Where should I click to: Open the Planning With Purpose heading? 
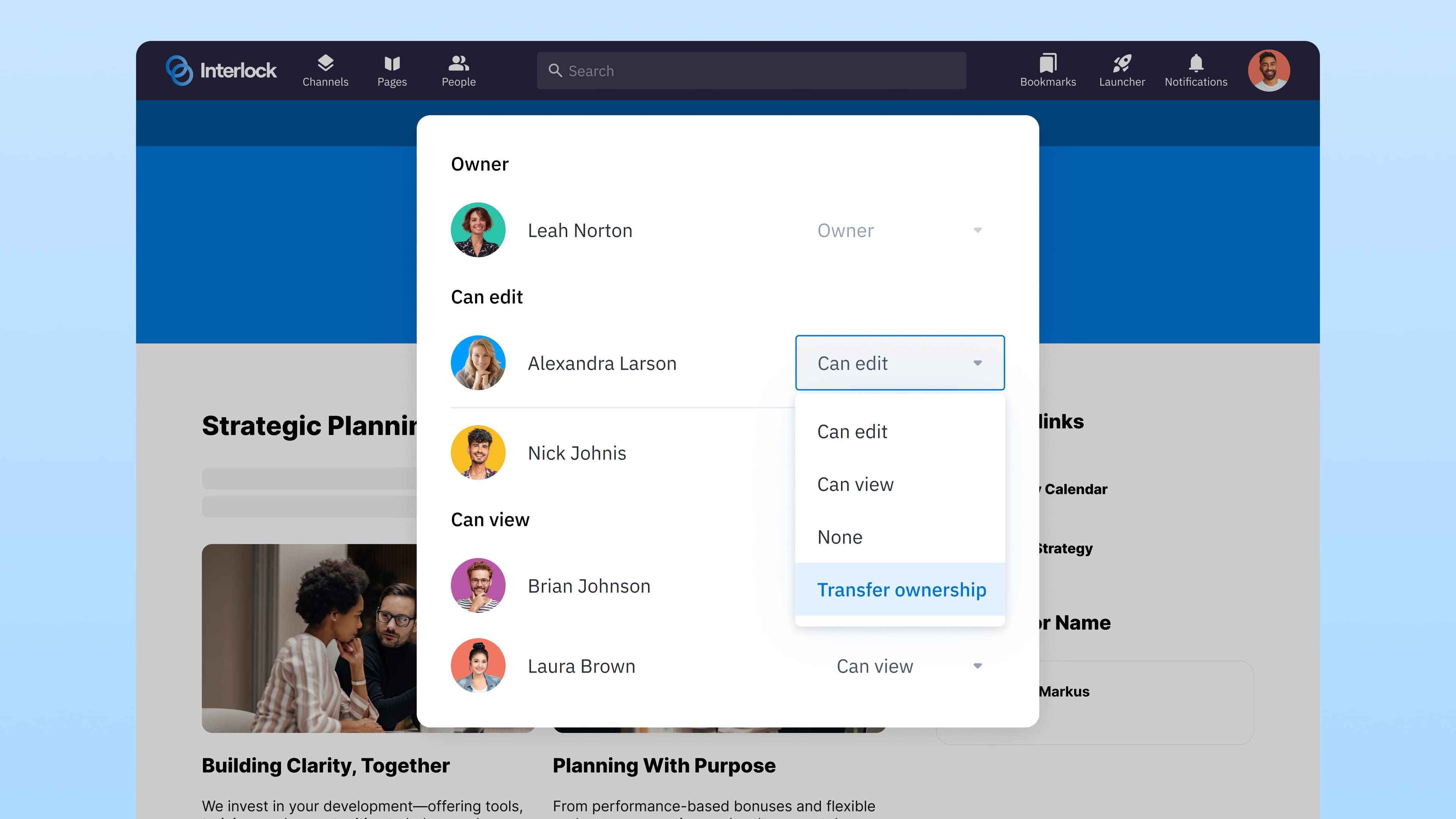point(664,765)
